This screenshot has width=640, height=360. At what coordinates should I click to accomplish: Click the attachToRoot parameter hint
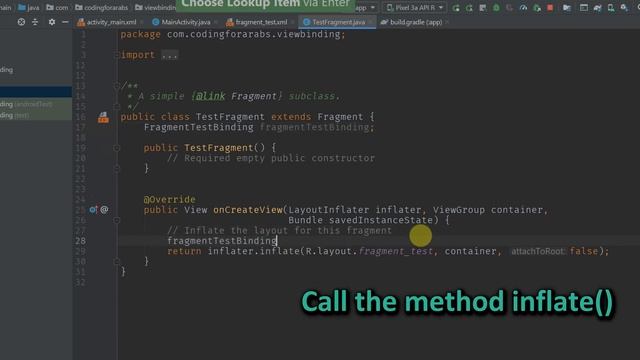(x=538, y=251)
